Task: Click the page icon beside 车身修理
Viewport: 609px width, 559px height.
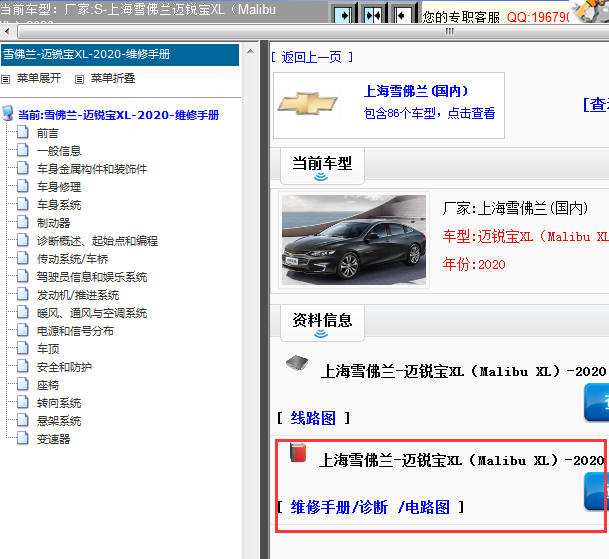Action: (x=23, y=186)
